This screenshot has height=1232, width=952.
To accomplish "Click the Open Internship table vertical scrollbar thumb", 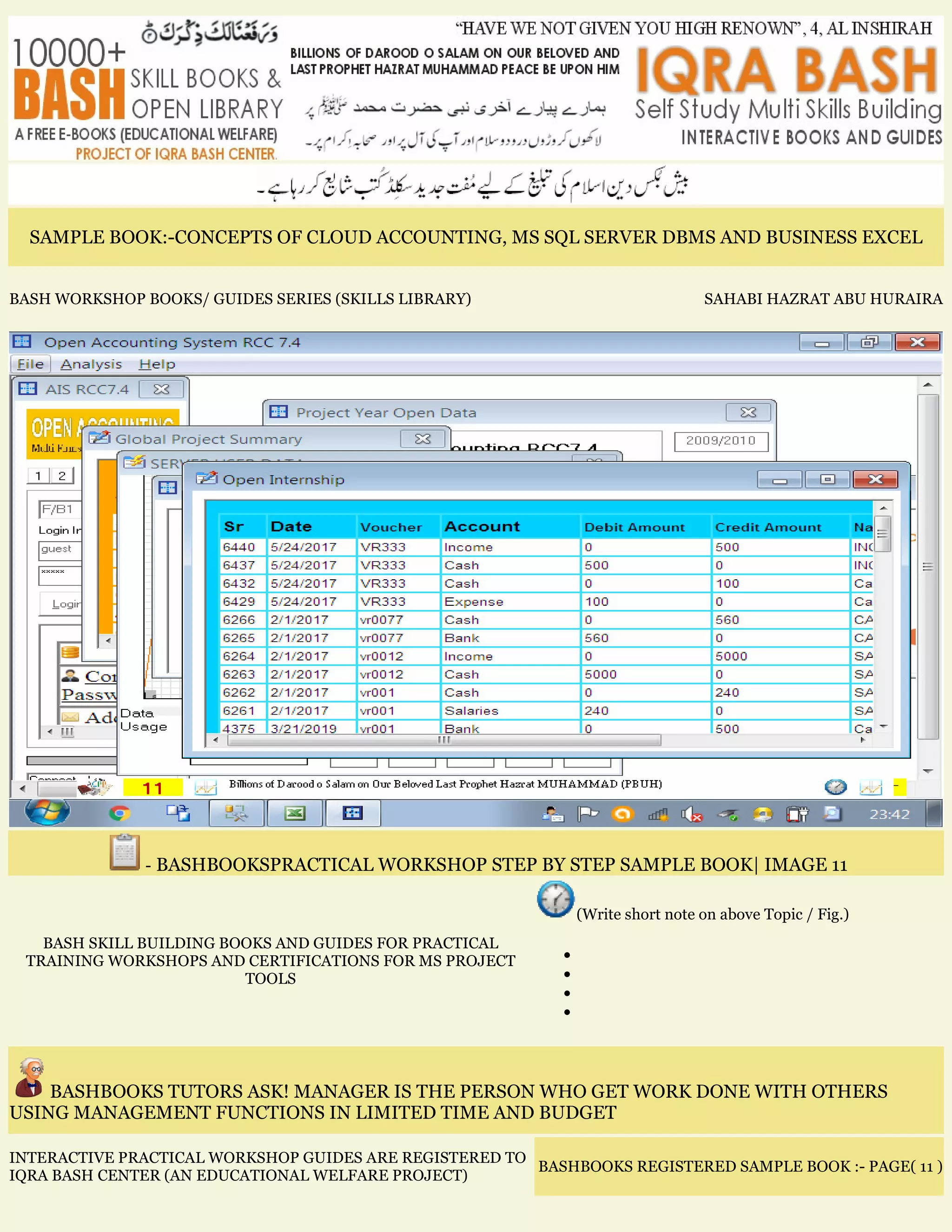I will click(x=883, y=534).
